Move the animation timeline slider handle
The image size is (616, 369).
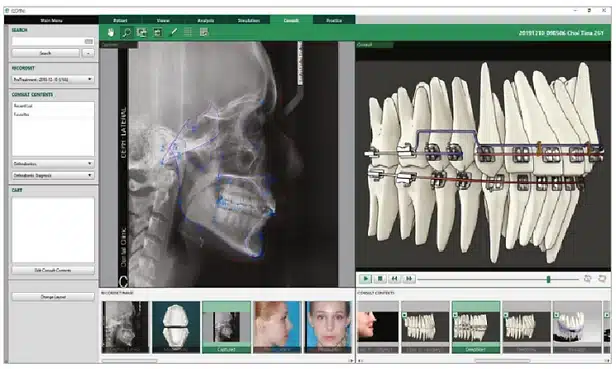click(x=548, y=279)
